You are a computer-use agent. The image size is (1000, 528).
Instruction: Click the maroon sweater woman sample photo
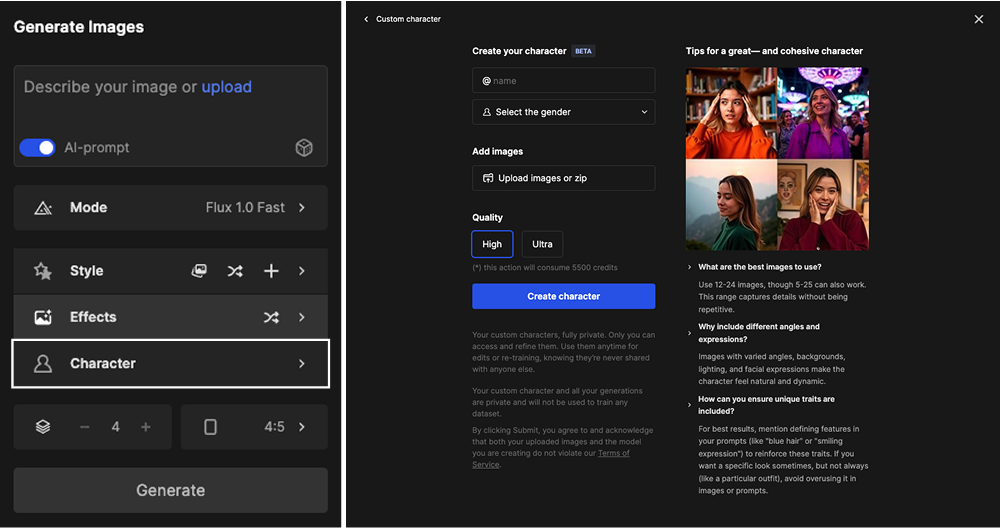pos(823,205)
